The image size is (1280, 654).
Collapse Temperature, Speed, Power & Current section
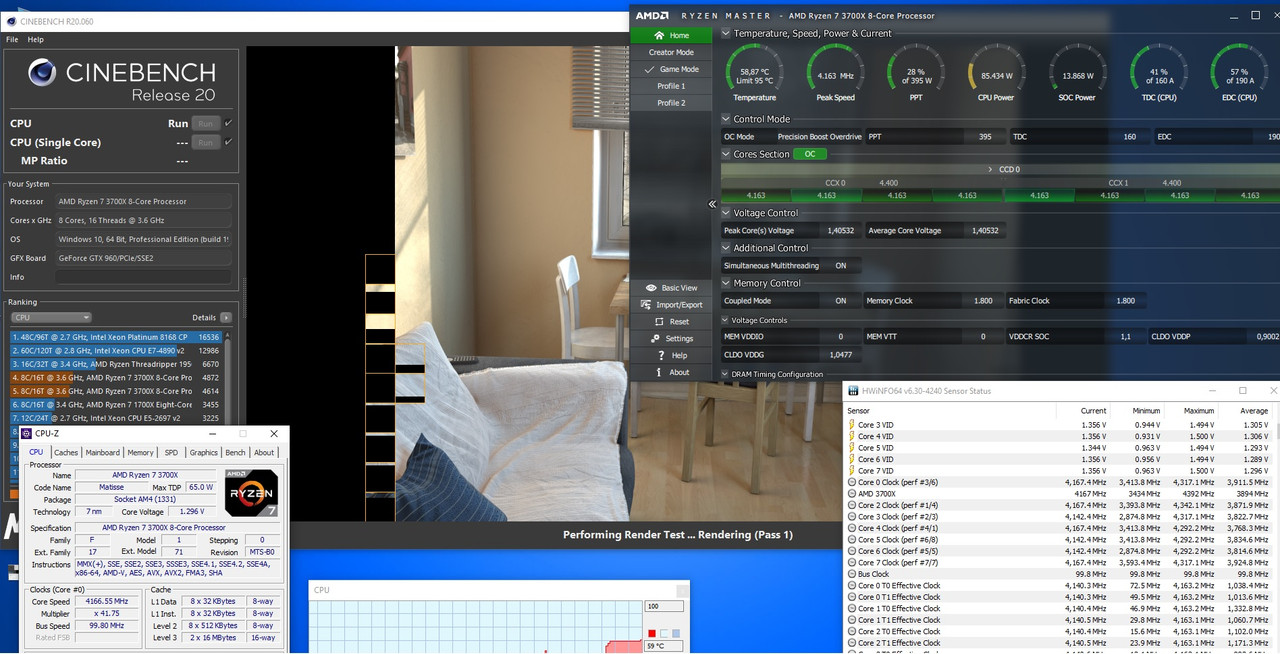click(726, 33)
